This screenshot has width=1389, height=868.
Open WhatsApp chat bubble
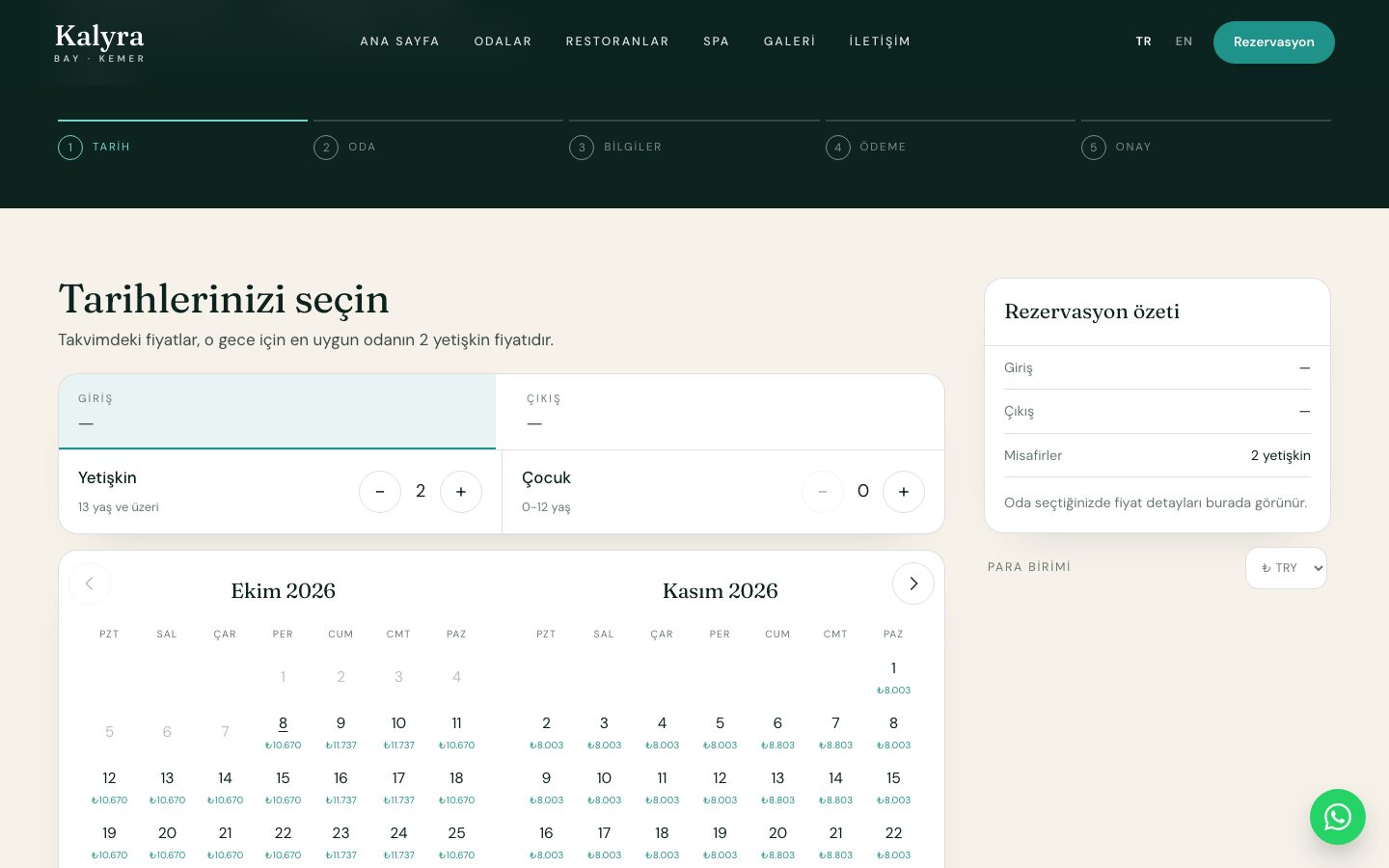coord(1338,817)
